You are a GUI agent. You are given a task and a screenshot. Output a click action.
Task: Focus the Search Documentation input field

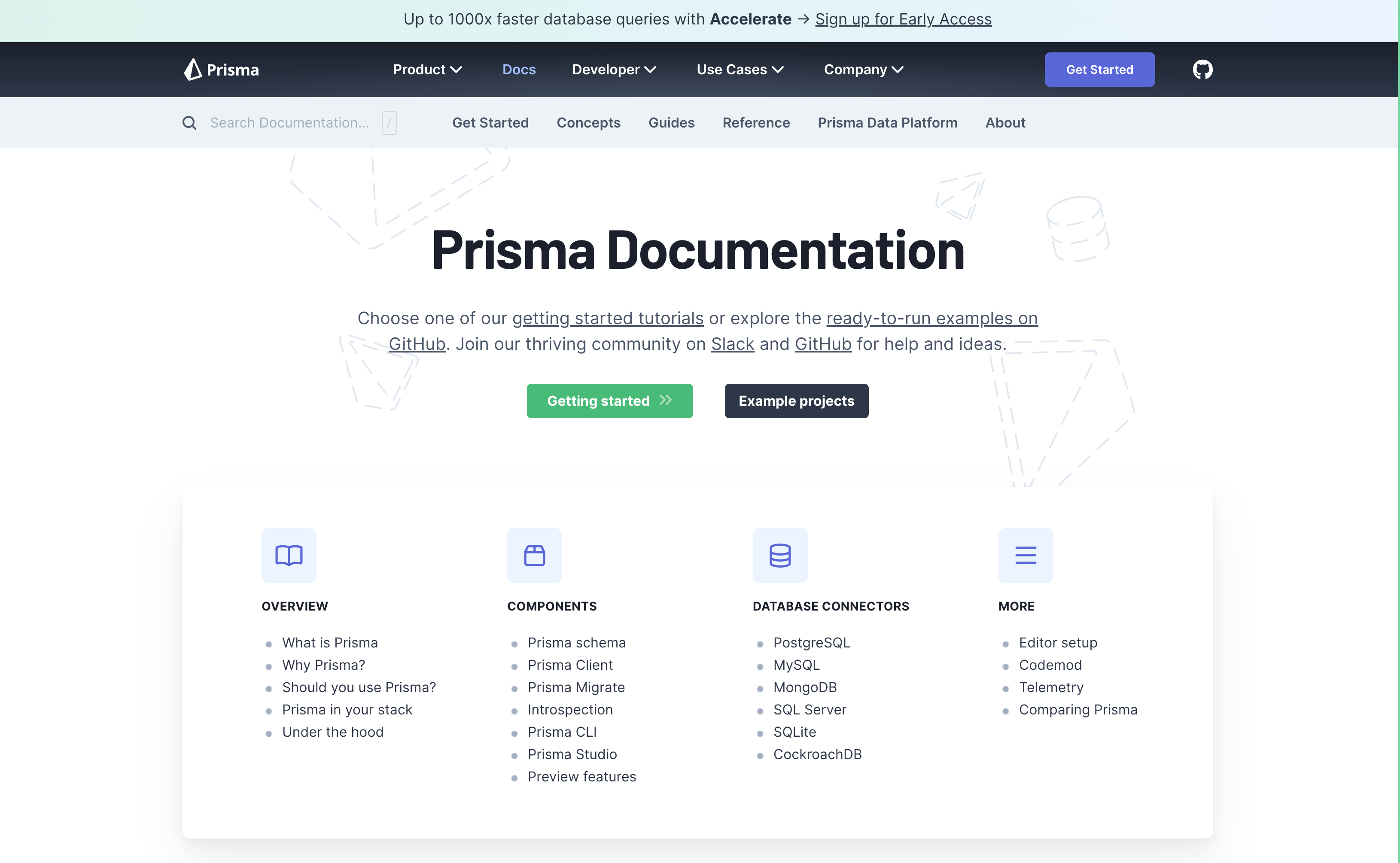tap(289, 123)
